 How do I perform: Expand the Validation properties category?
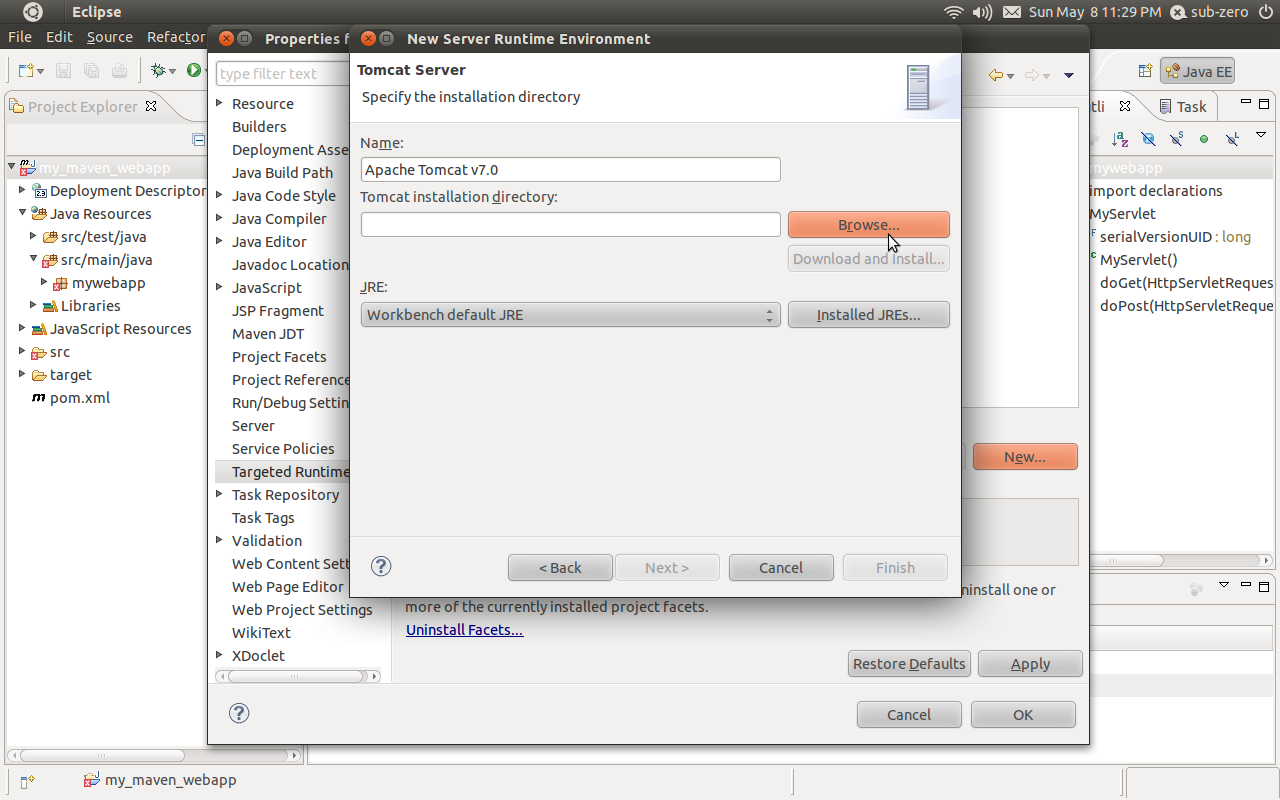220,541
